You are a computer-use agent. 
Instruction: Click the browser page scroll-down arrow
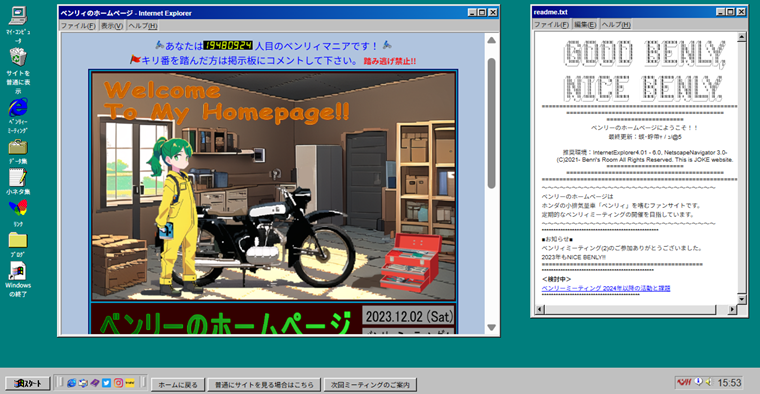(x=491, y=328)
